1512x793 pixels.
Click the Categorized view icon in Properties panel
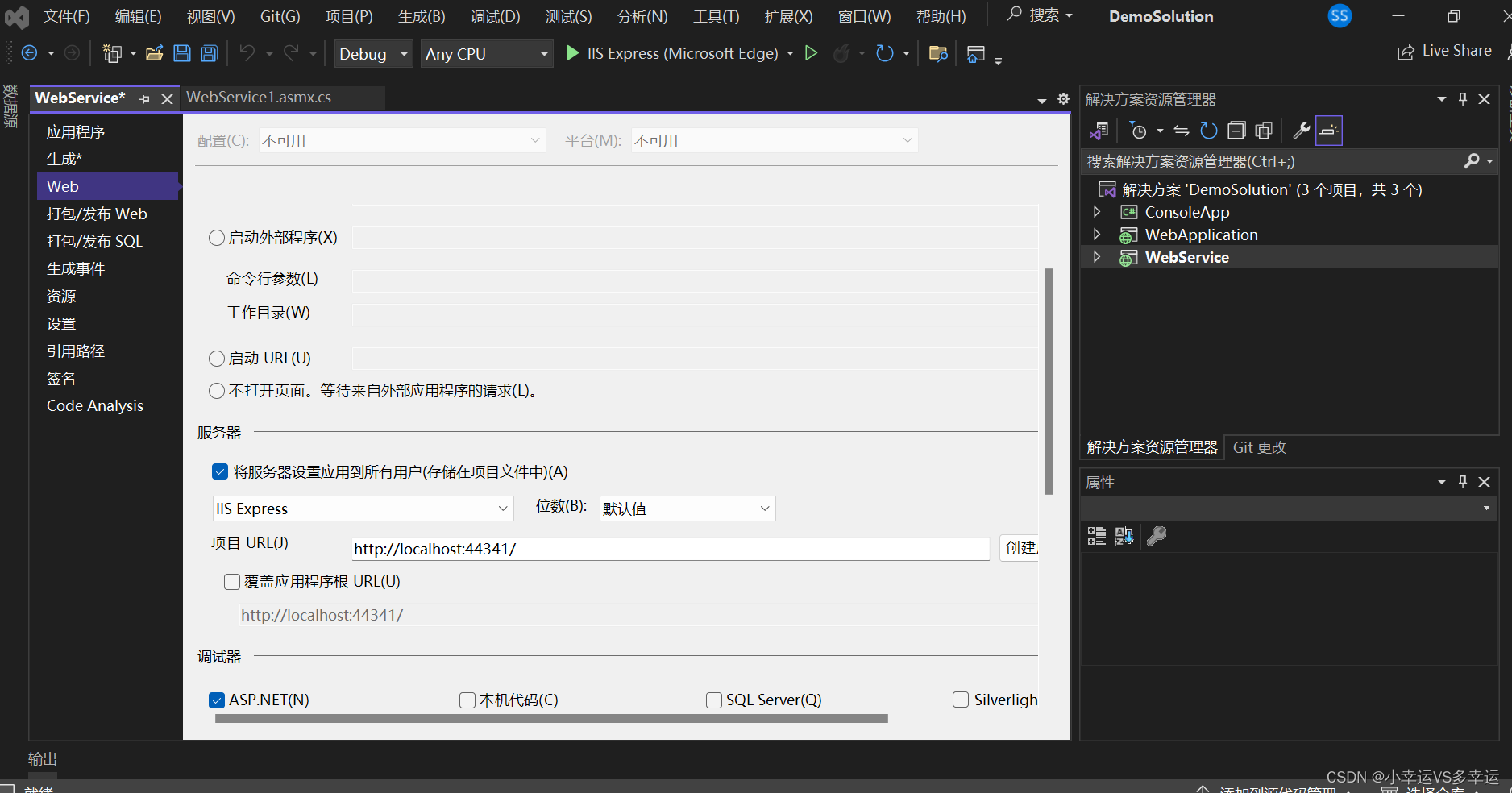coord(1097,536)
